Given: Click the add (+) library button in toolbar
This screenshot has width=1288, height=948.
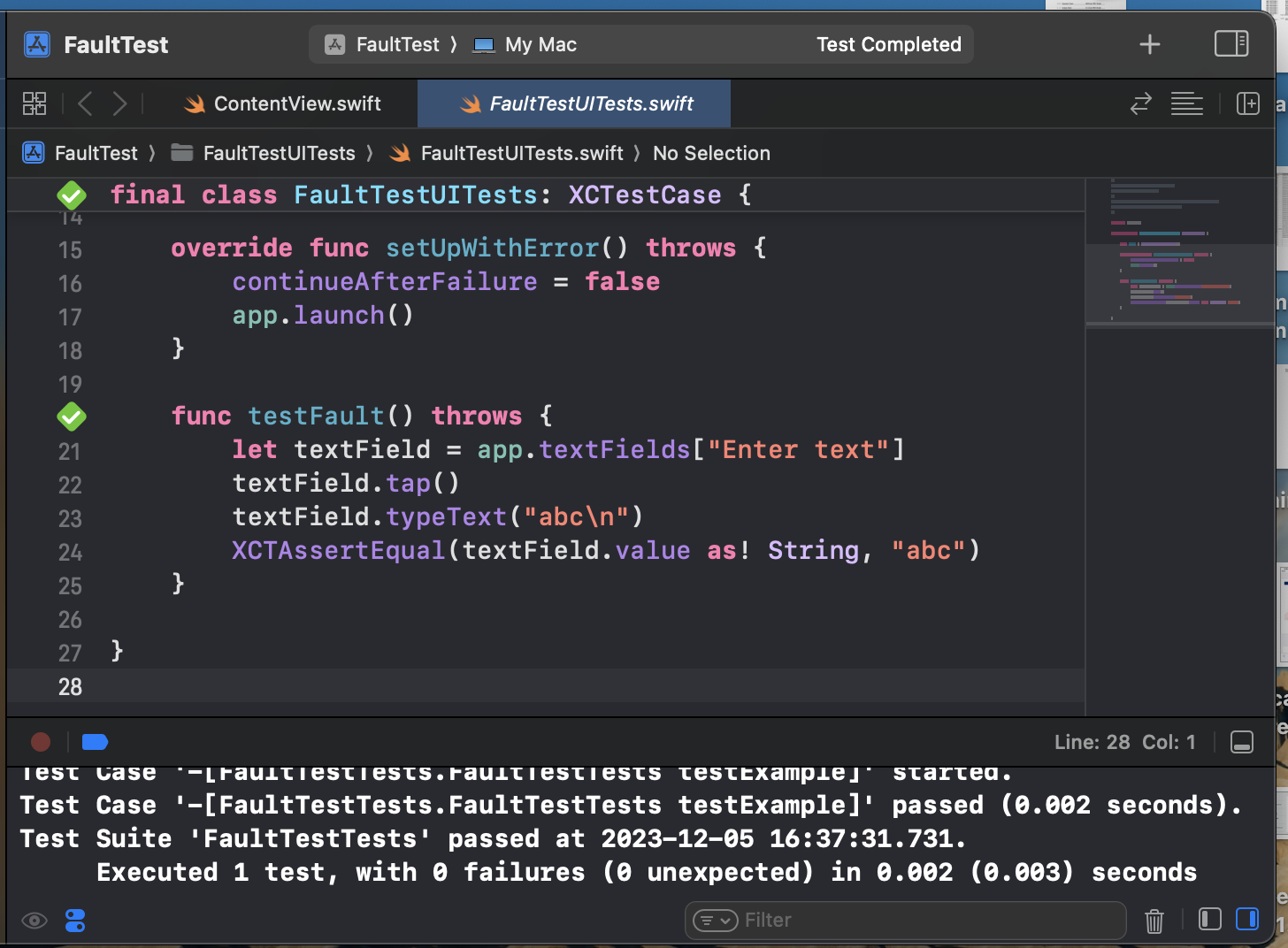Looking at the screenshot, I should coord(1149,44).
